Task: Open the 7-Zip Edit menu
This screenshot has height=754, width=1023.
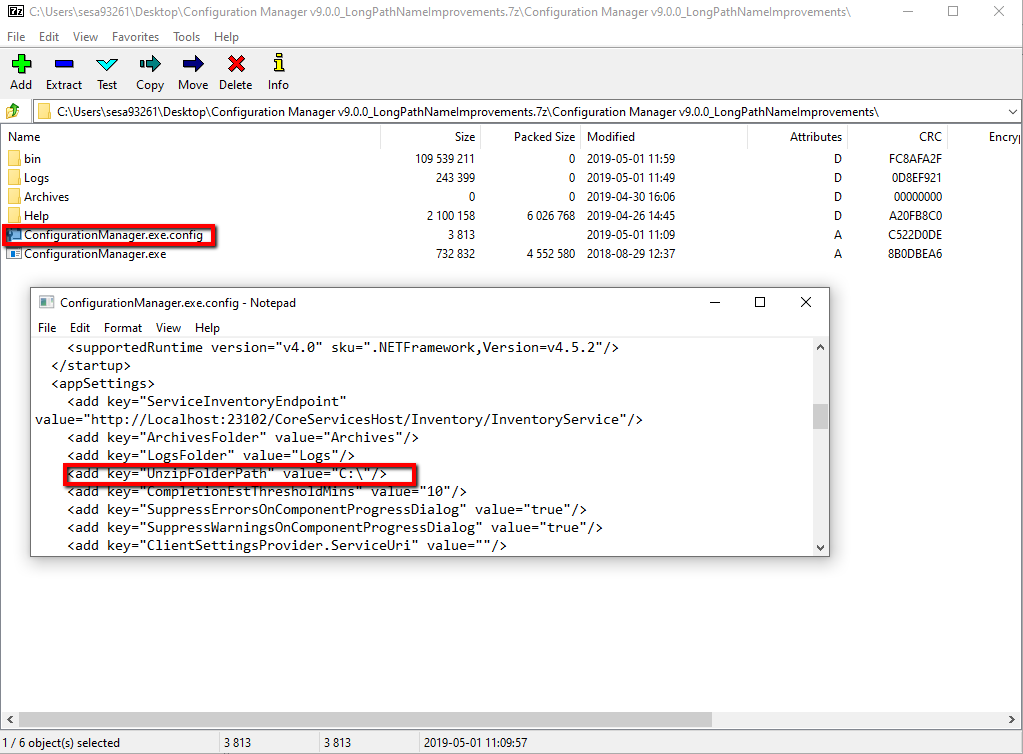Action: (49, 37)
